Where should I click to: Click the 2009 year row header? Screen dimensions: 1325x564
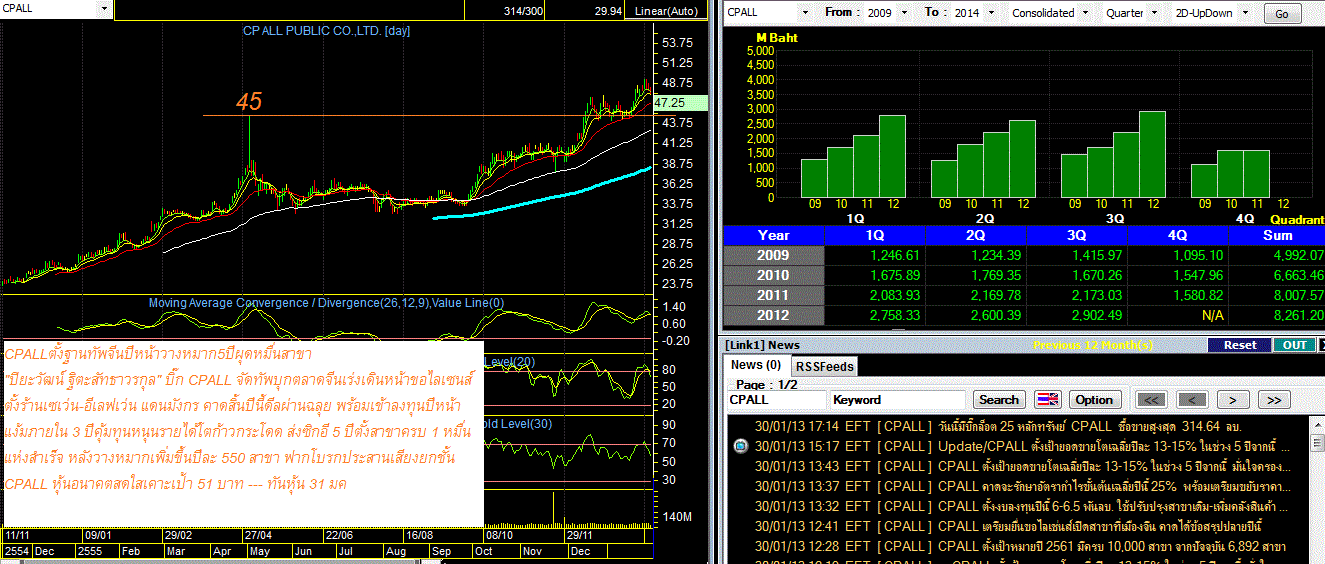point(773,255)
